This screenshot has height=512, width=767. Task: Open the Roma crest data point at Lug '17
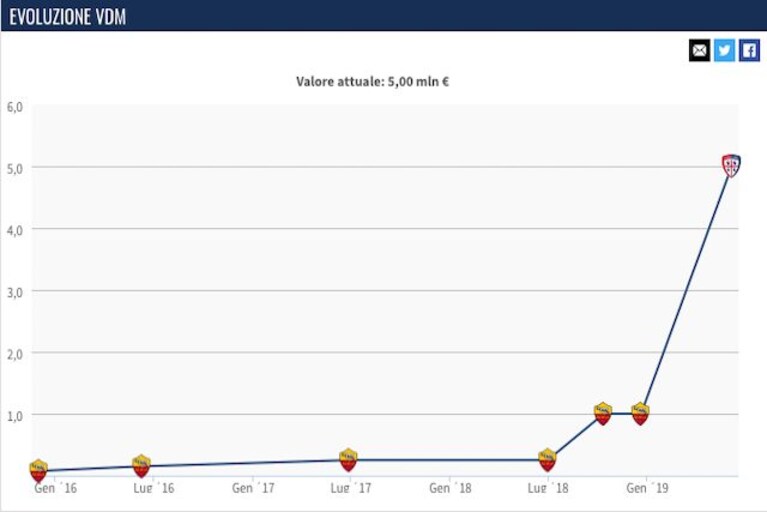[348, 460]
